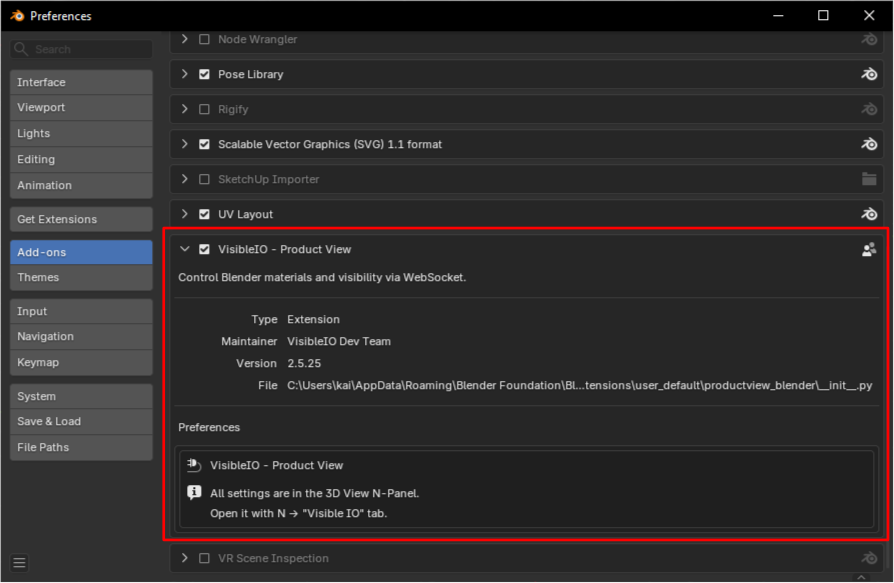Click the Extension type value
The height and width of the screenshot is (583, 894).
(313, 320)
